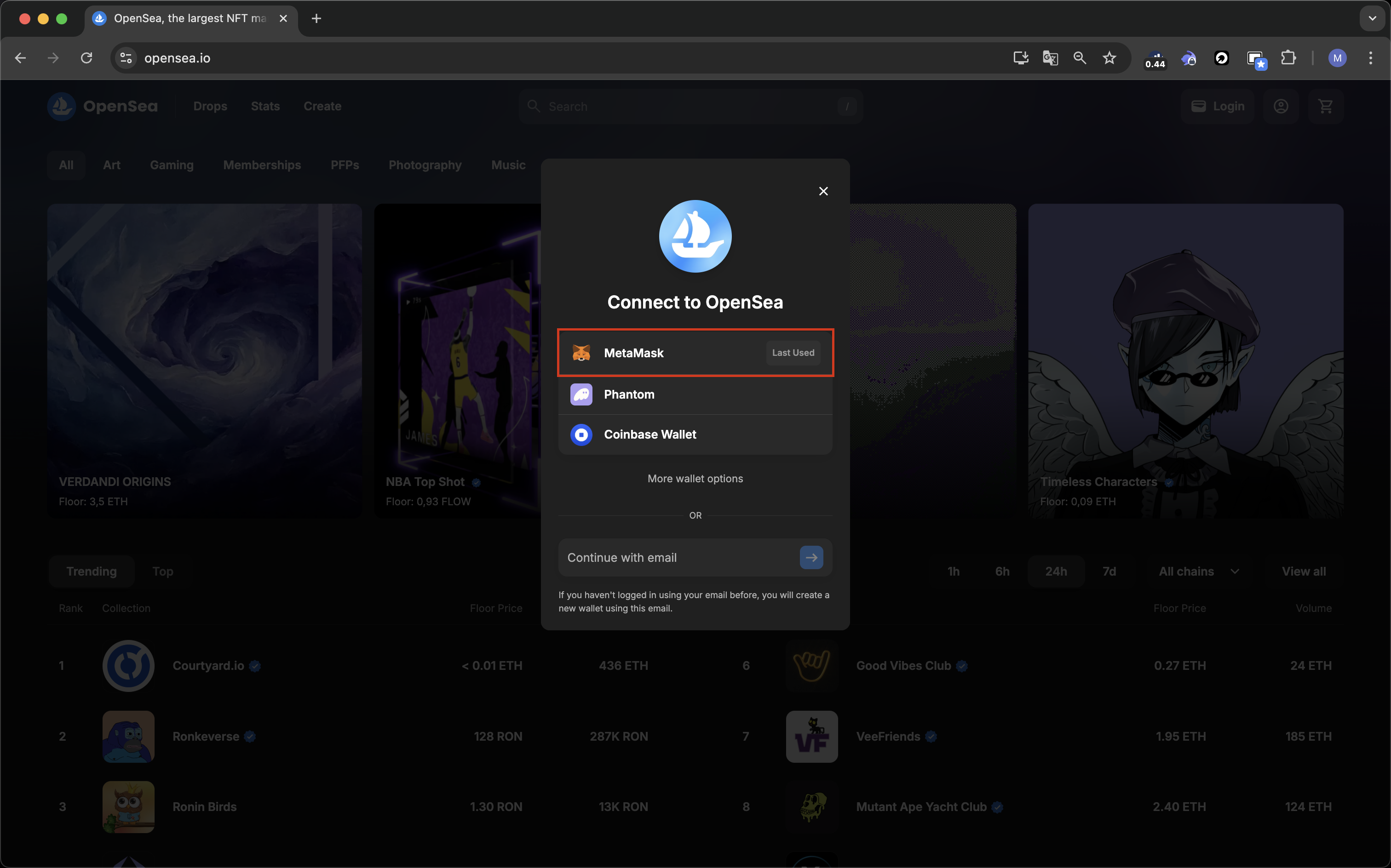Open the Ronkeverse collection row

click(x=353, y=737)
